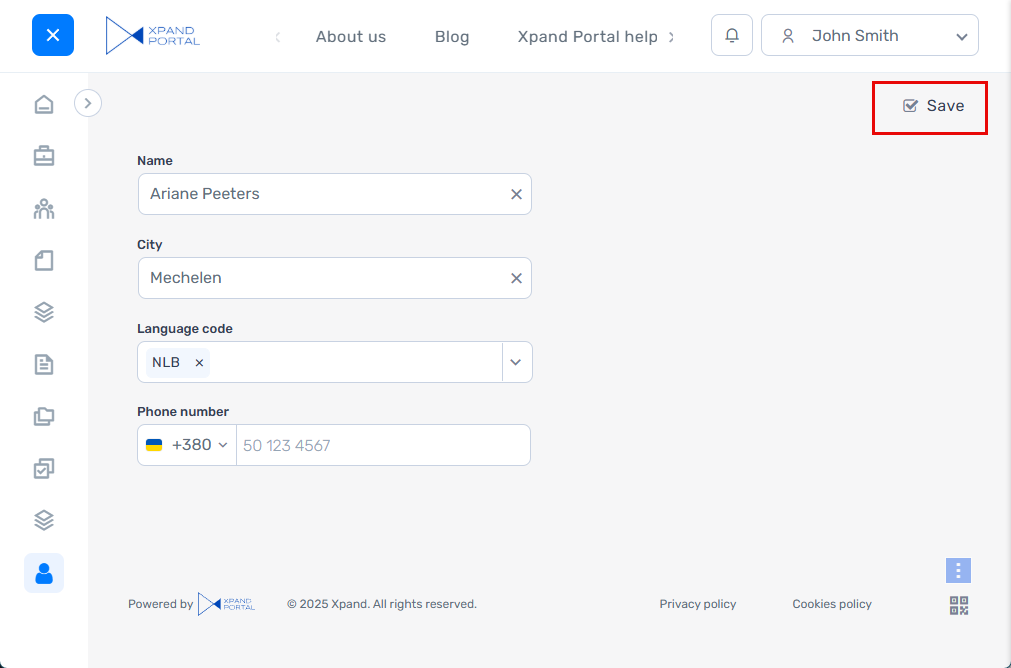Clear the Name field with its X
Screen dimensions: 1011x668
(516, 194)
